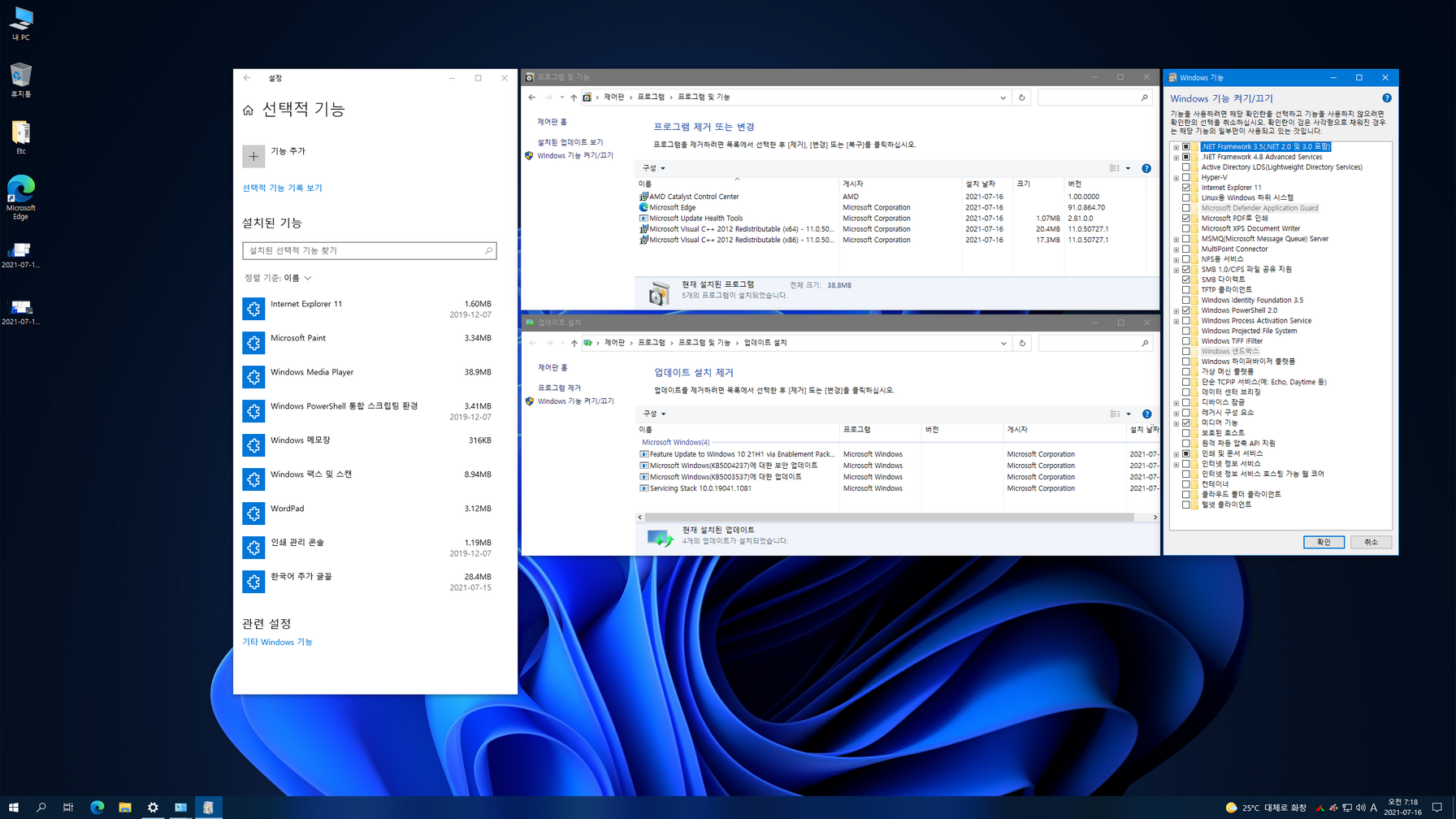The height and width of the screenshot is (819, 1456).
Task: Open 구성 dropdown in Installed Updates window
Action: point(654,414)
